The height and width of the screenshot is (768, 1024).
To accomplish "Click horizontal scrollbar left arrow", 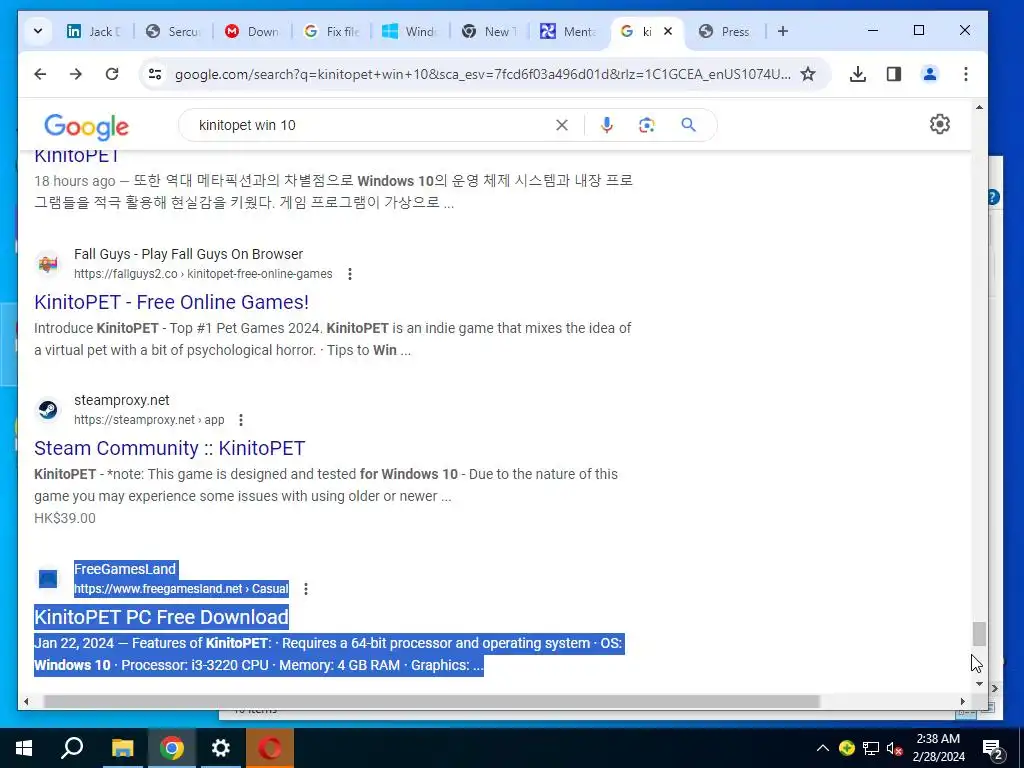I will pyautogui.click(x=26, y=701).
